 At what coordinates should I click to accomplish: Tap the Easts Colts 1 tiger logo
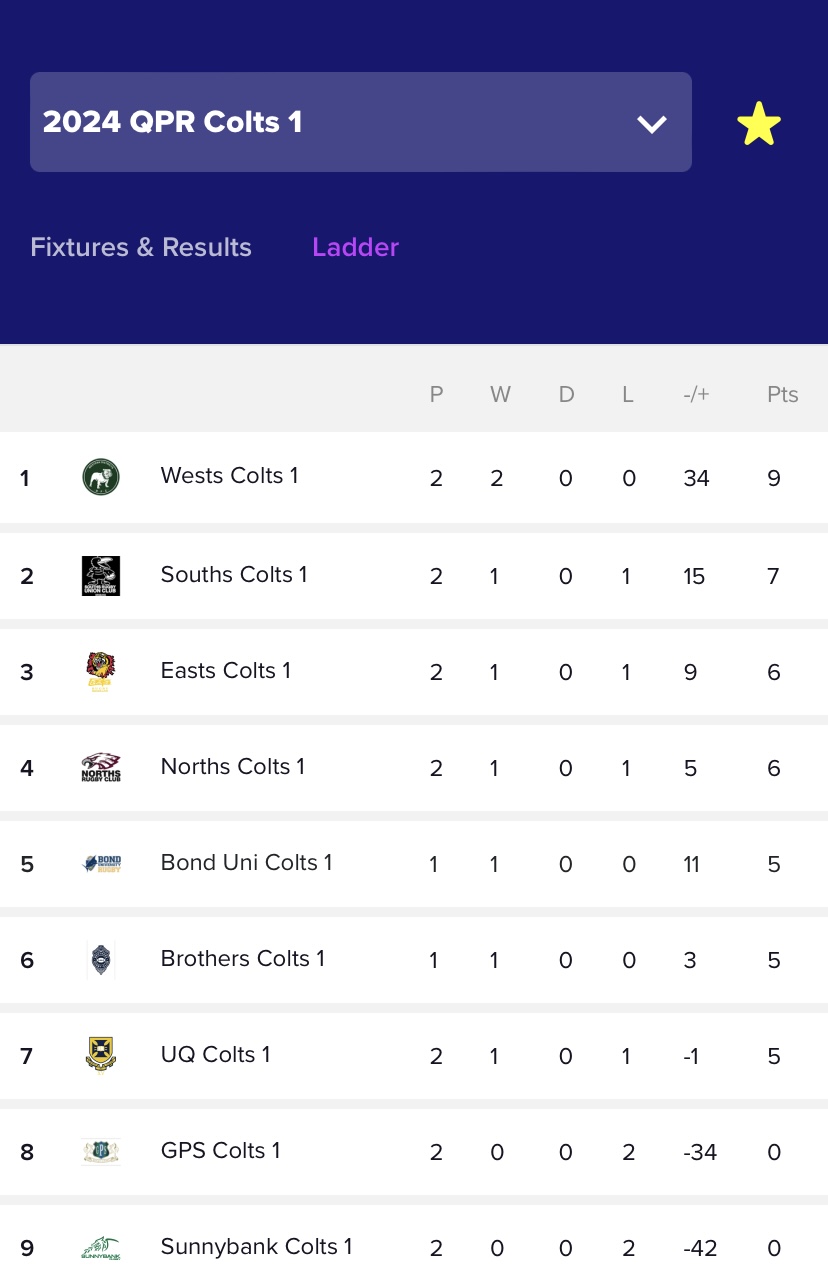(101, 671)
